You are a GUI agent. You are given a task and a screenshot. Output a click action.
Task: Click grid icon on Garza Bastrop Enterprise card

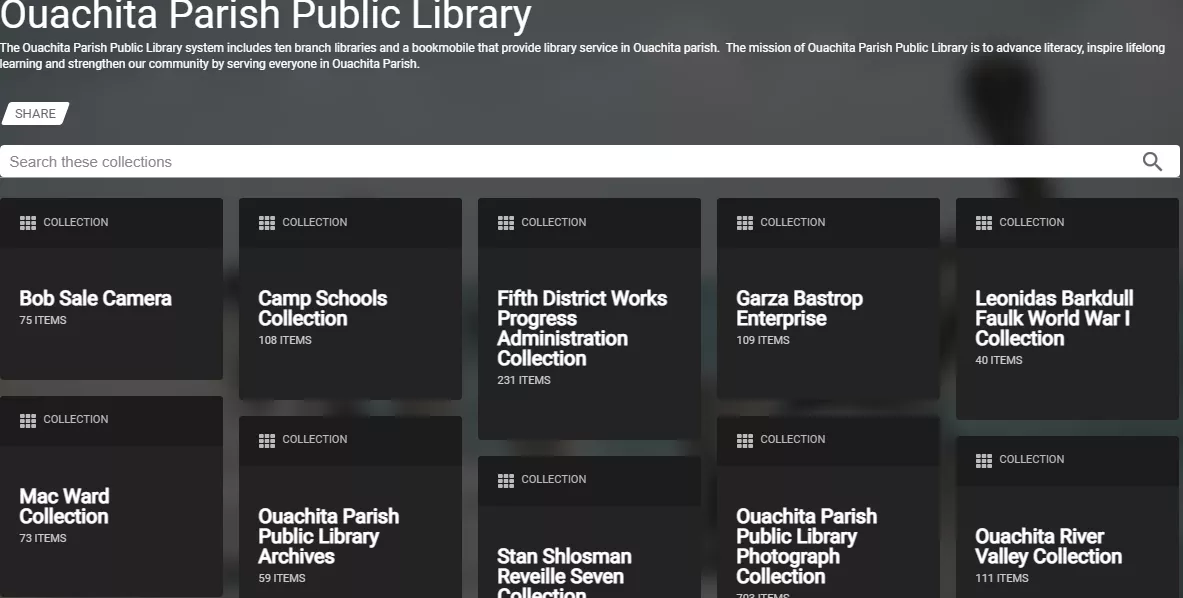pyautogui.click(x=745, y=222)
